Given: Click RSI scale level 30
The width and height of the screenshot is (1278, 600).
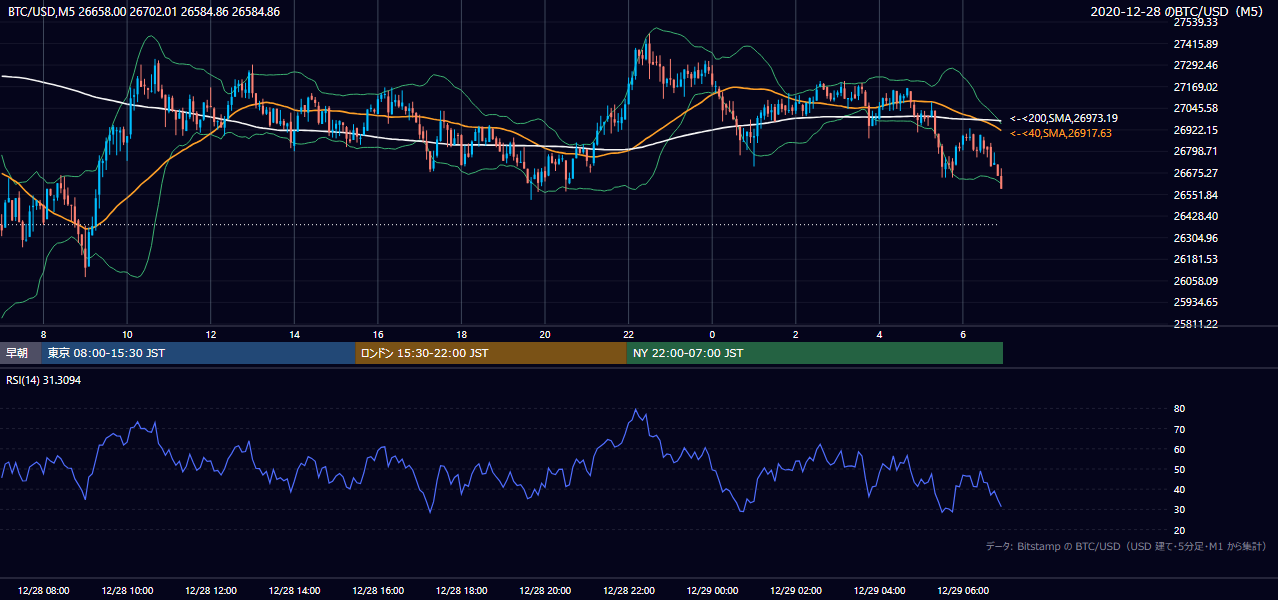Looking at the screenshot, I should coord(1179,510).
